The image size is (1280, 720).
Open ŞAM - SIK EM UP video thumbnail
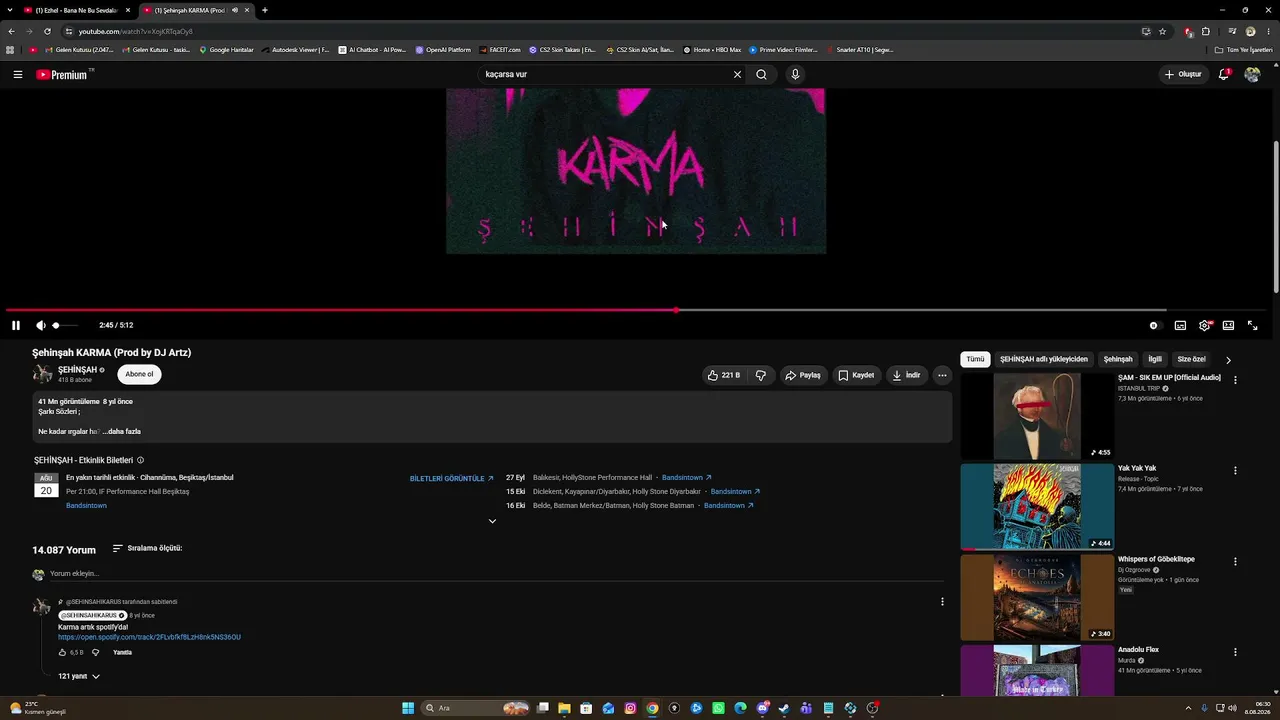(1037, 416)
